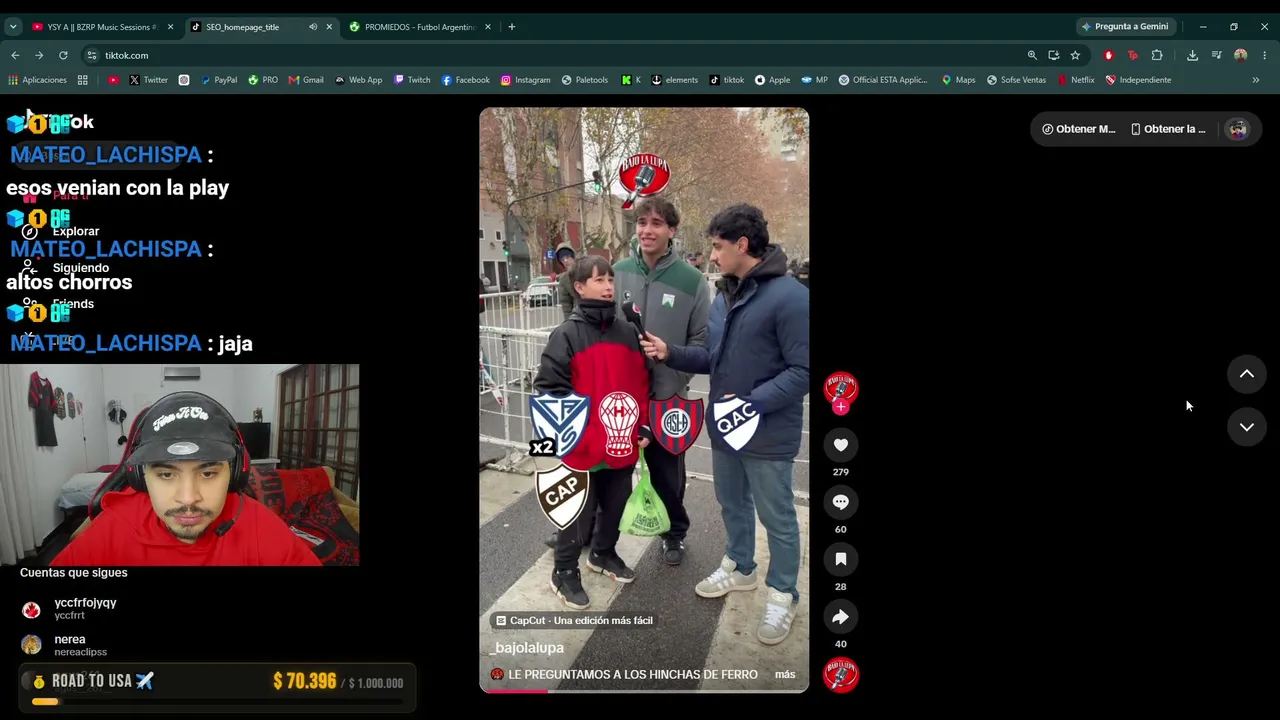Open the Chrome three-dot menu
The width and height of the screenshot is (1280, 720).
pos(1264,55)
